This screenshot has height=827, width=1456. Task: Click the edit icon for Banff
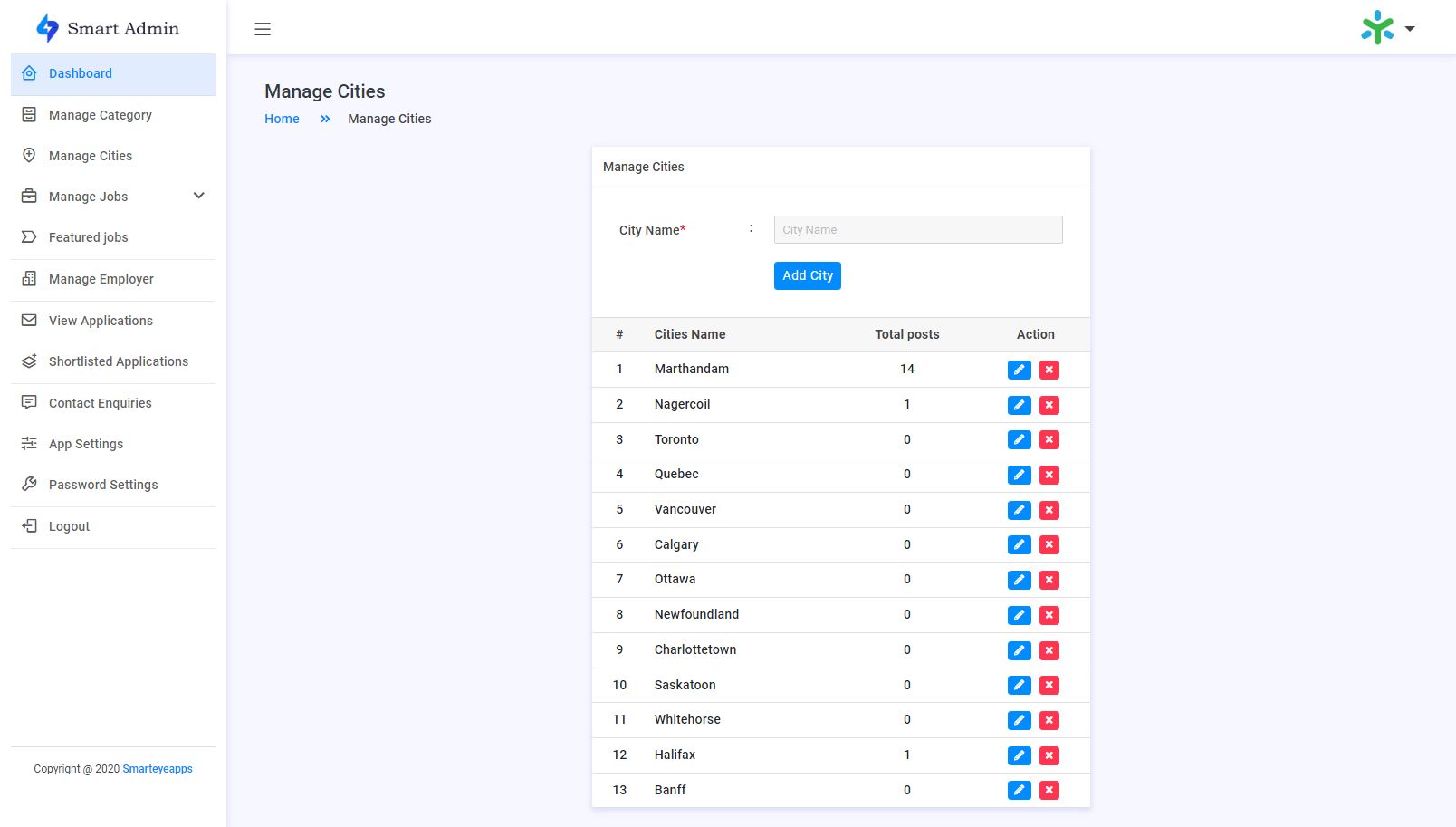pos(1019,791)
